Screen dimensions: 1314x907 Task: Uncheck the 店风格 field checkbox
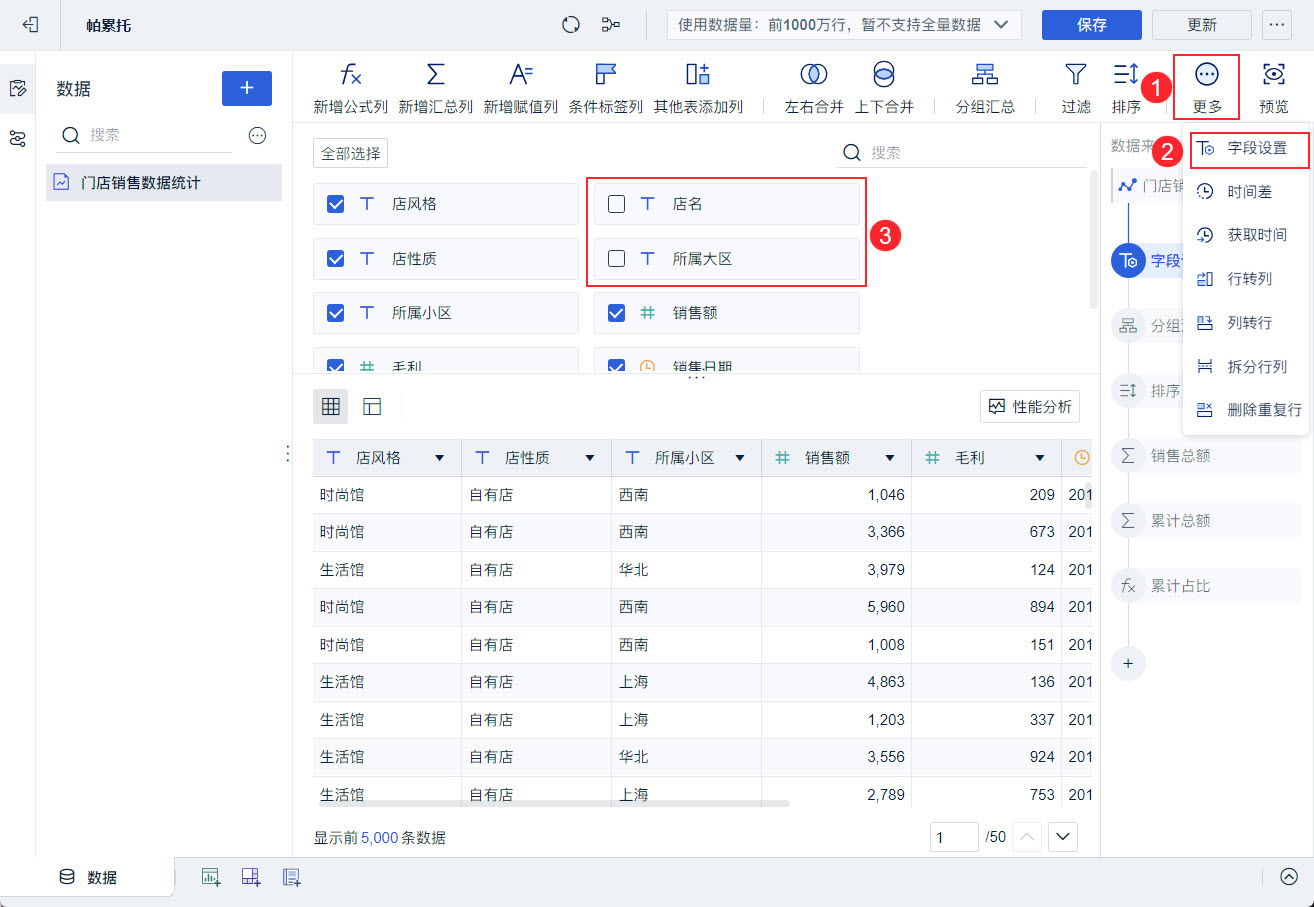pos(336,204)
